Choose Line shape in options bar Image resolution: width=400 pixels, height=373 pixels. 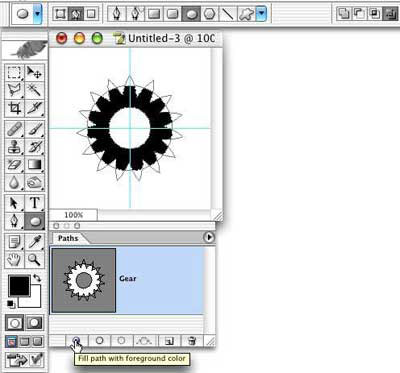pos(227,14)
